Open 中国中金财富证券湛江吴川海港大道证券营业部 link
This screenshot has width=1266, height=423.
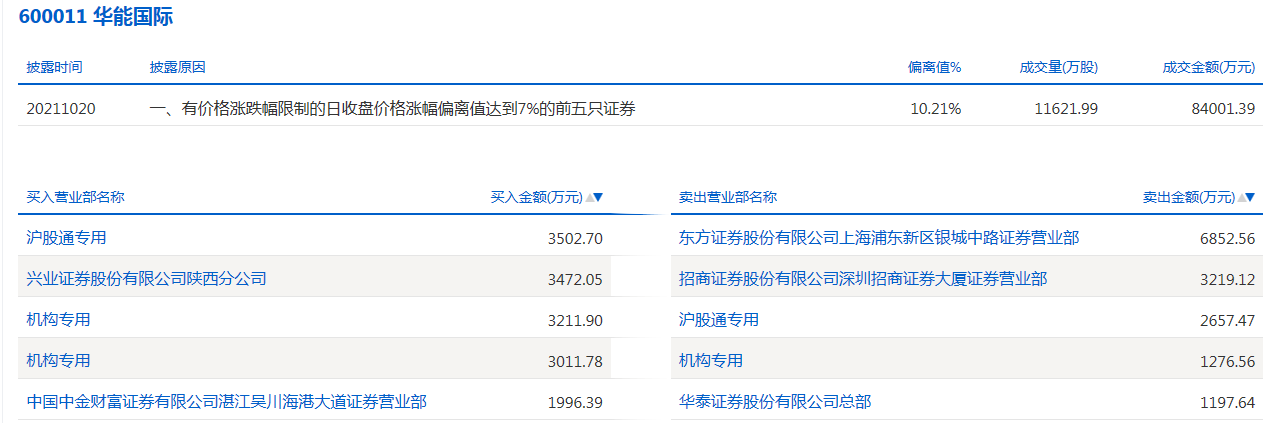pyautogui.click(x=226, y=402)
